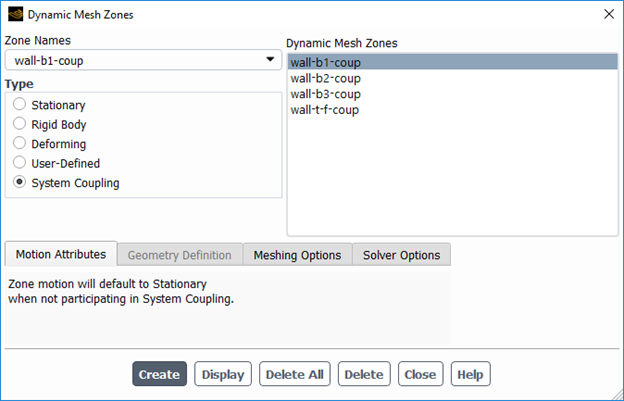
Task: Select wall-b2-coup zone in the list
Action: click(x=326, y=78)
